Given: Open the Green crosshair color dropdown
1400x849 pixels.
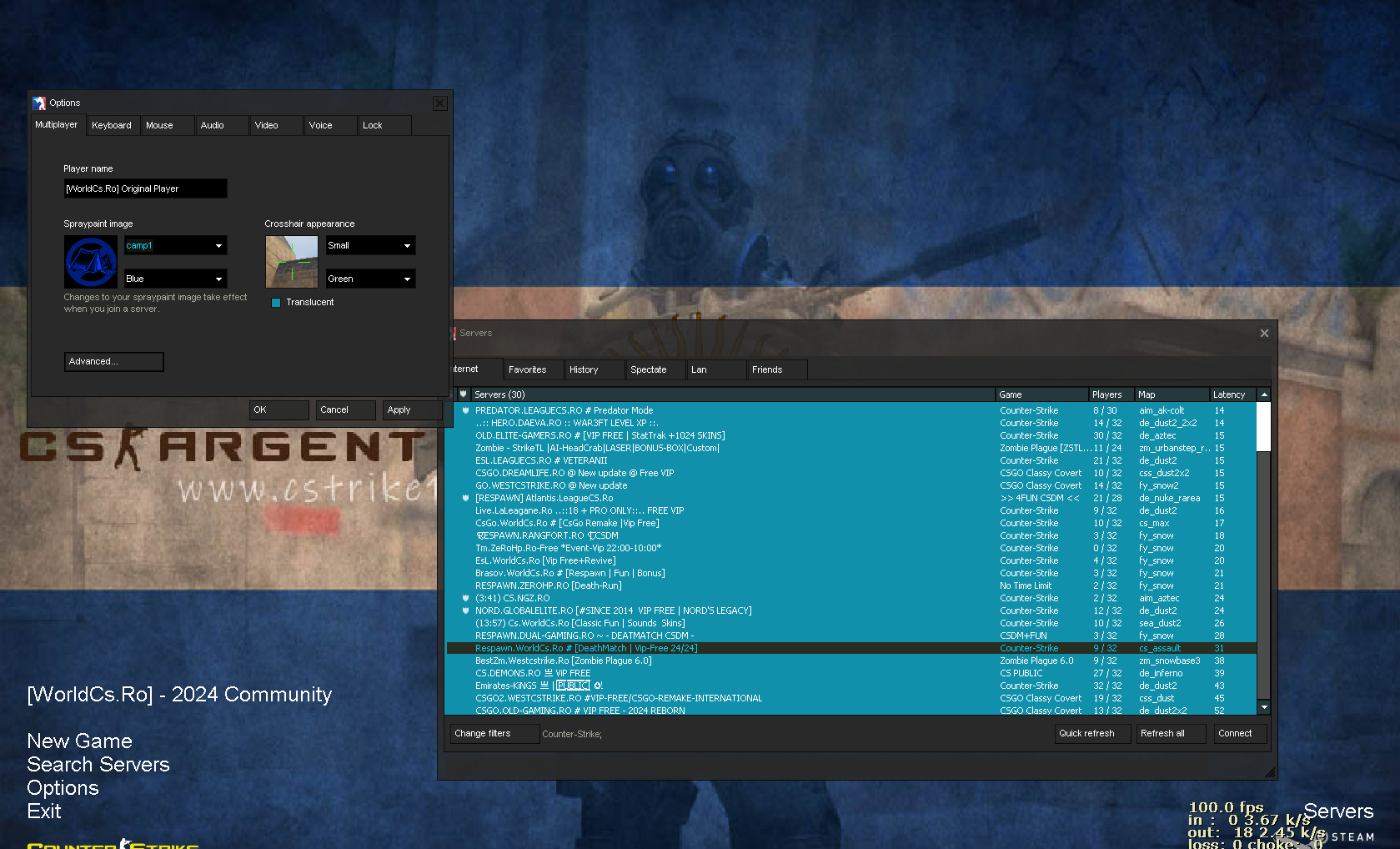Looking at the screenshot, I should click(x=370, y=279).
